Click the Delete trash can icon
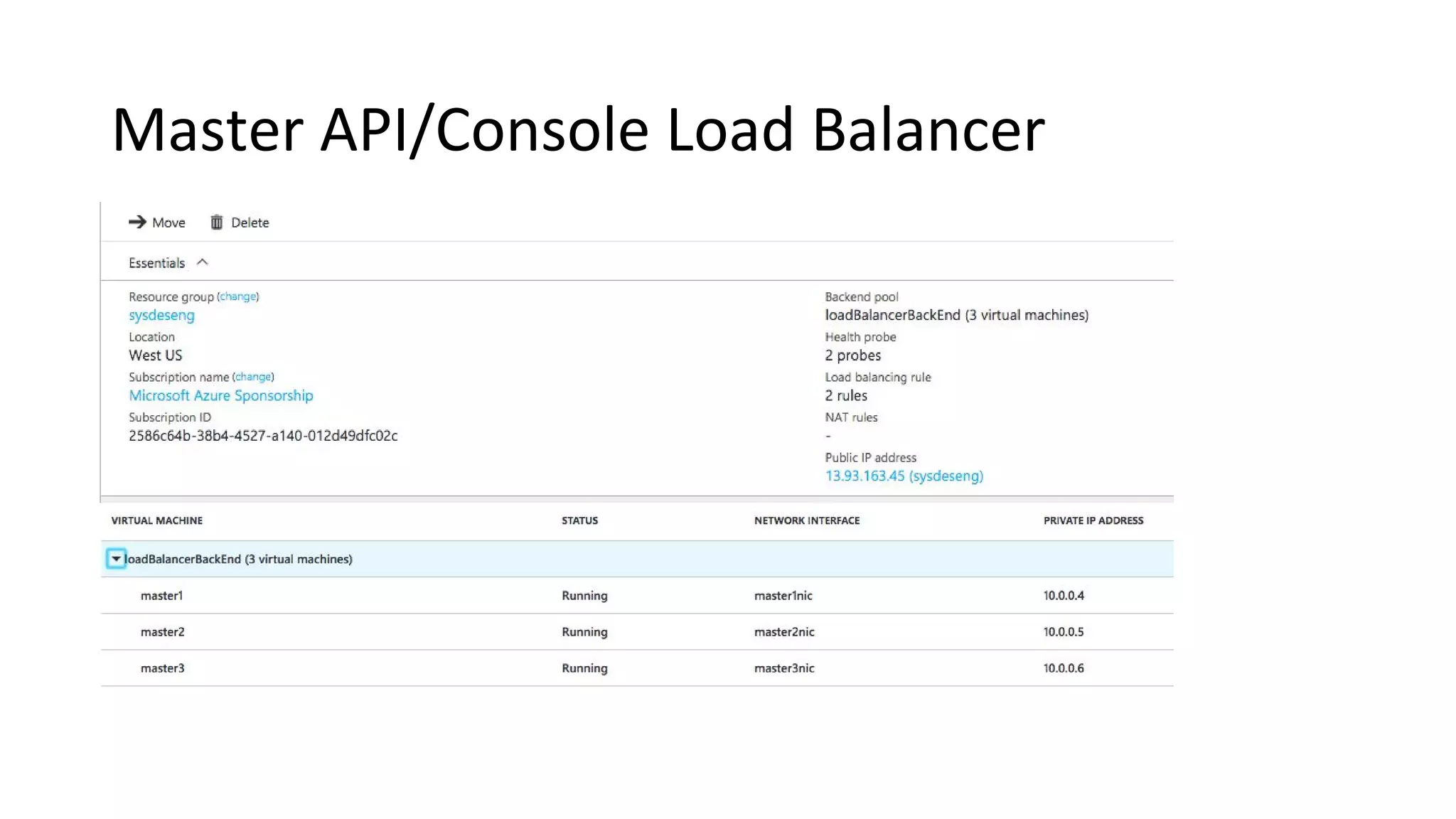The width and height of the screenshot is (1456, 819). tap(217, 223)
